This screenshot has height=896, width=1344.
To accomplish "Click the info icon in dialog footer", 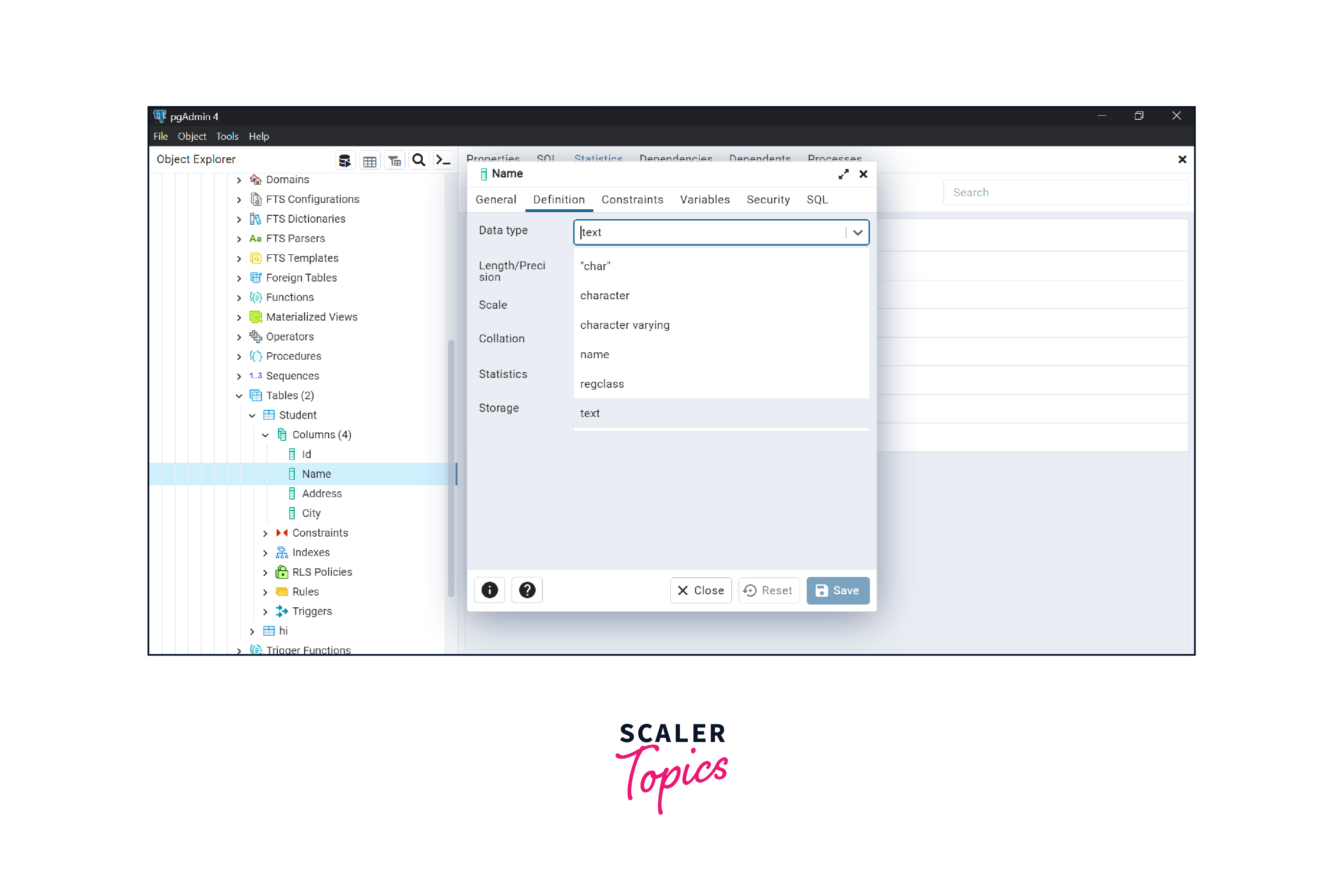I will tap(490, 589).
